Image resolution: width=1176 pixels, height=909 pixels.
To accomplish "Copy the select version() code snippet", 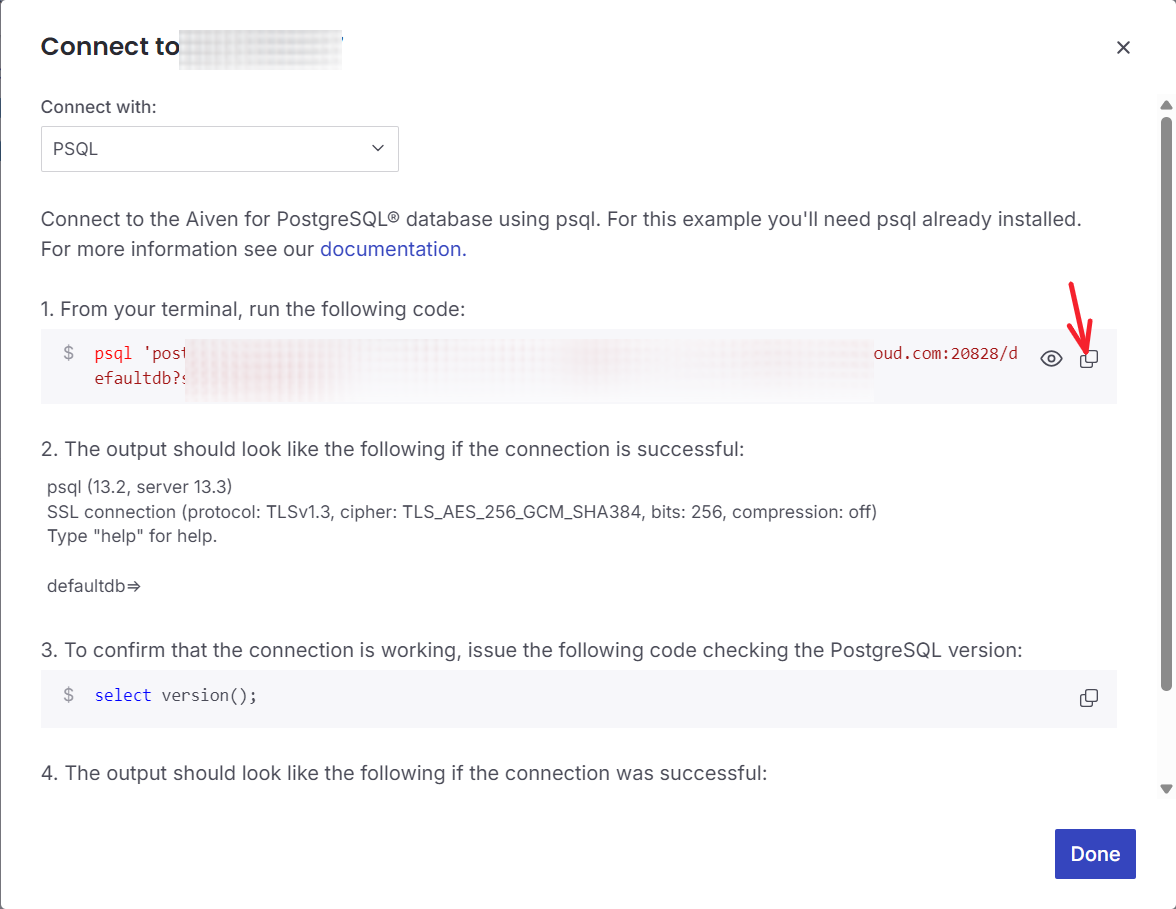I will click(x=1088, y=698).
